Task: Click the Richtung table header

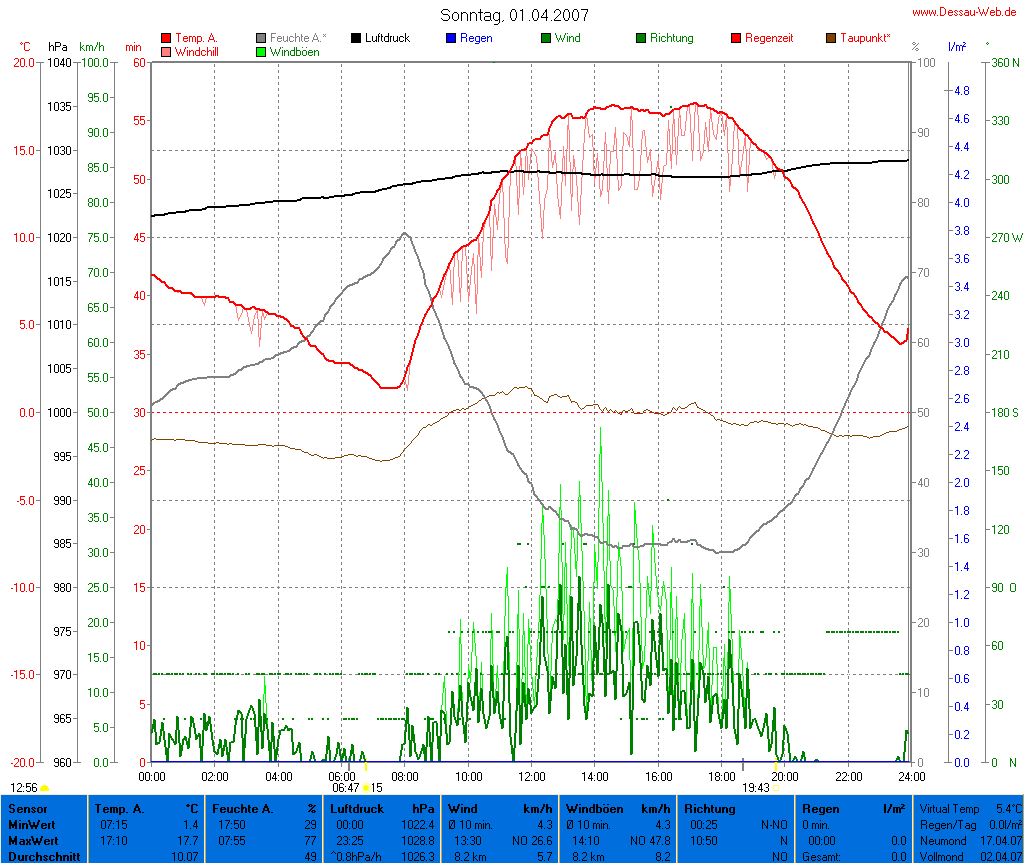Action: [710, 808]
